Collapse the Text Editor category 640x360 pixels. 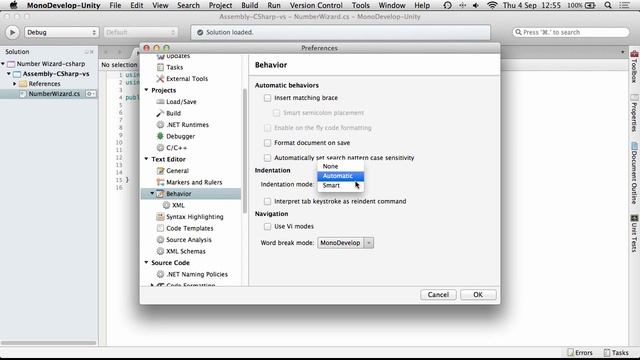click(x=146, y=159)
